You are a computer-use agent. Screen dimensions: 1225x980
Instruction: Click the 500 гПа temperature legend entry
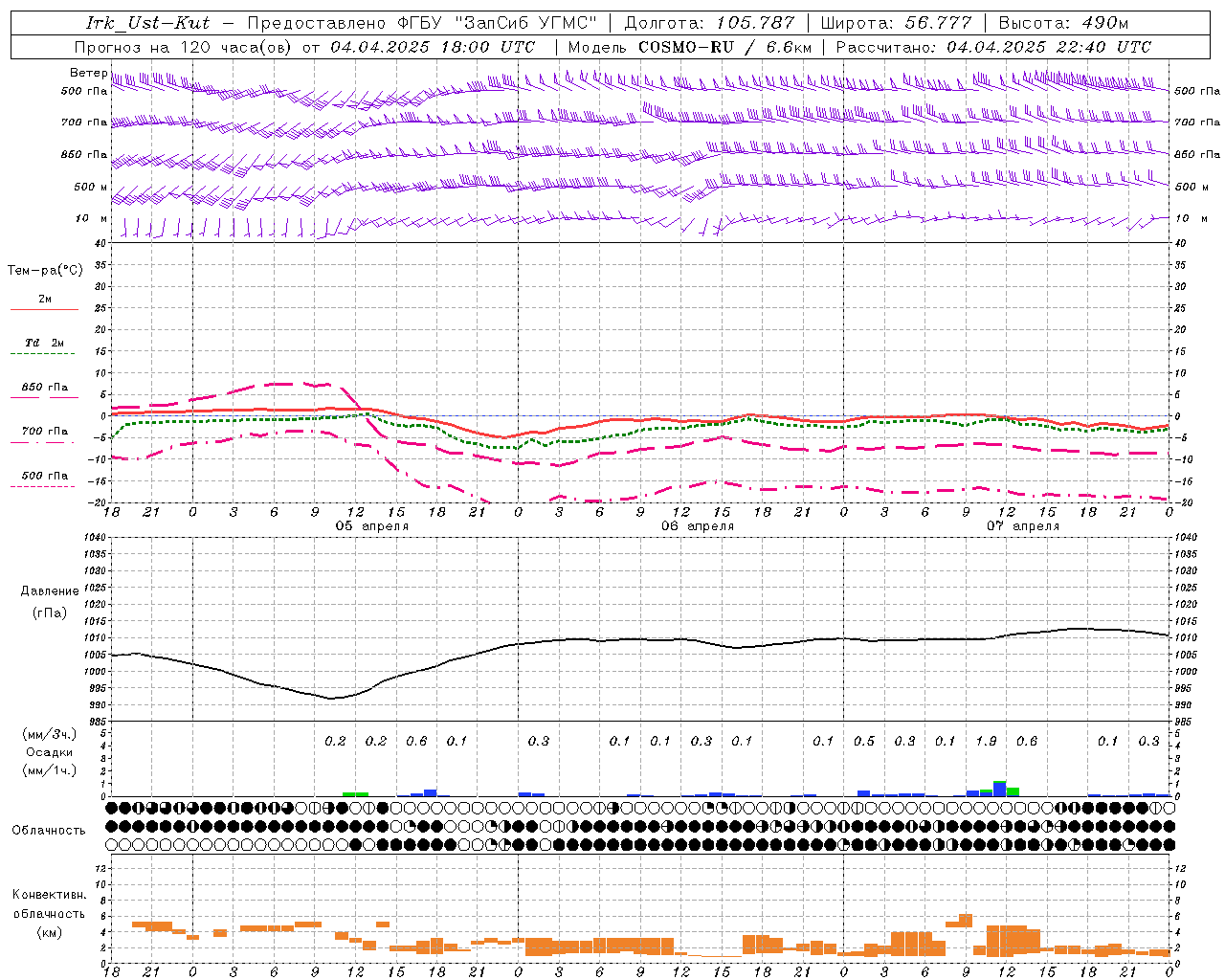45,476
